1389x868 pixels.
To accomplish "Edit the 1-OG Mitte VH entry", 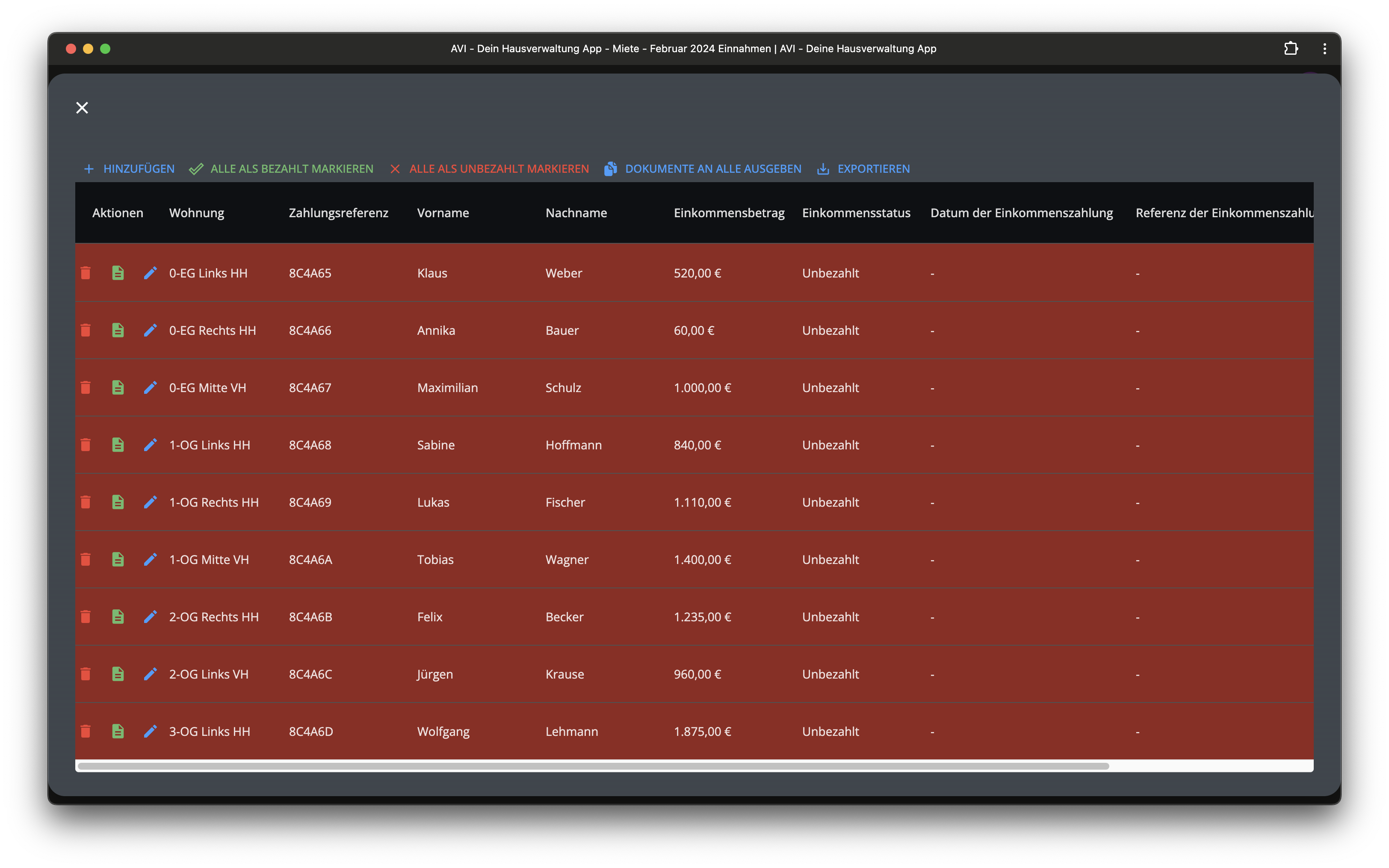I will [x=151, y=560].
